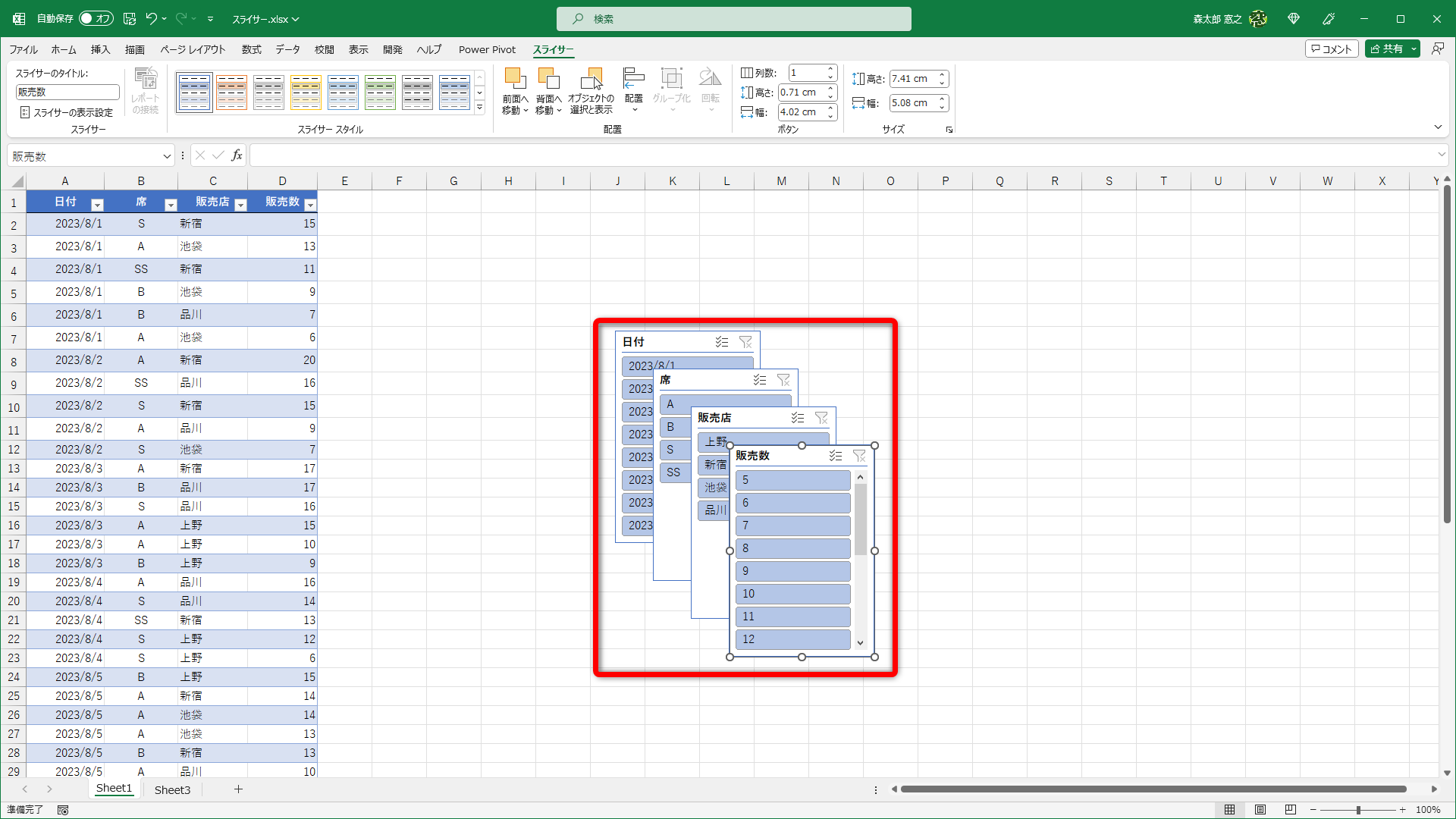Click the save icon in the title bar
Viewport: 1456px width, 819px height.
(130, 18)
